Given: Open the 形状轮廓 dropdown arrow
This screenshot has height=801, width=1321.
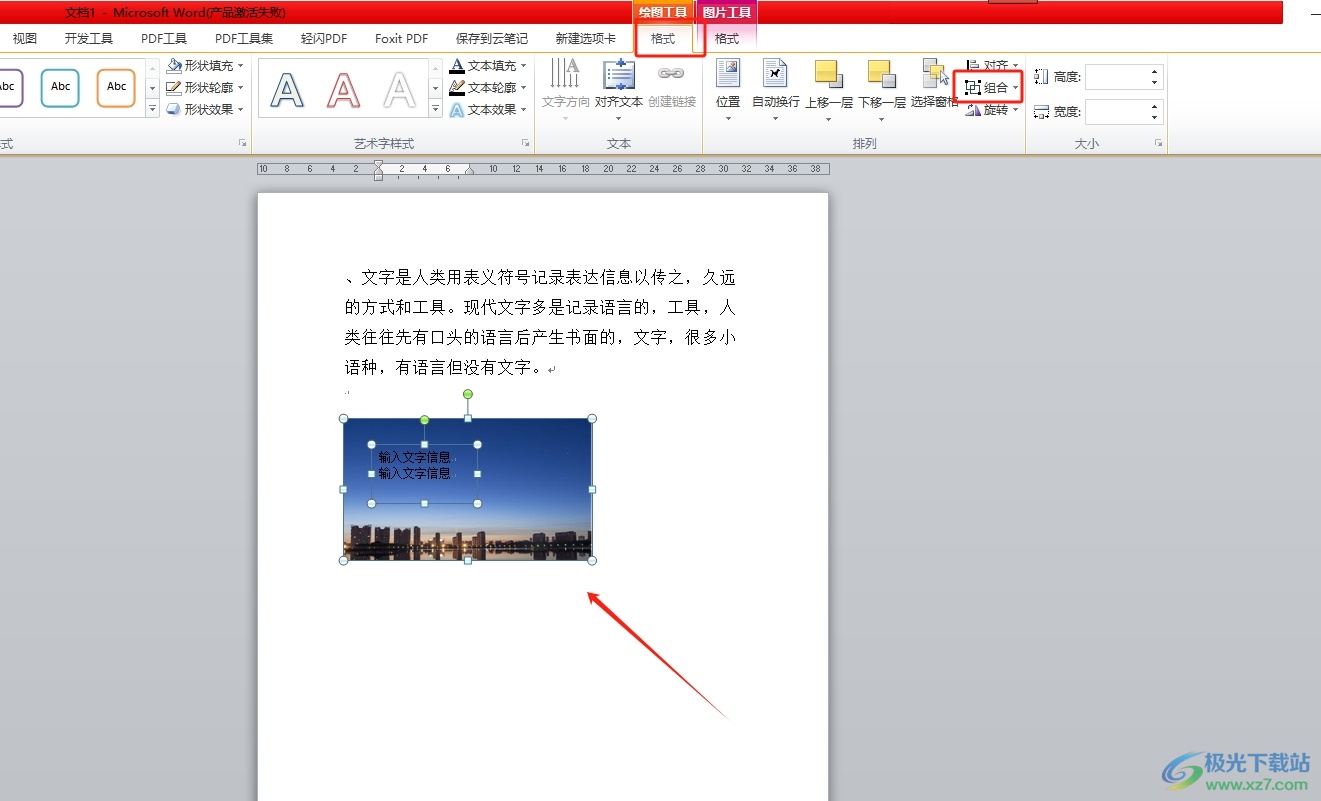Looking at the screenshot, I should point(241,88).
